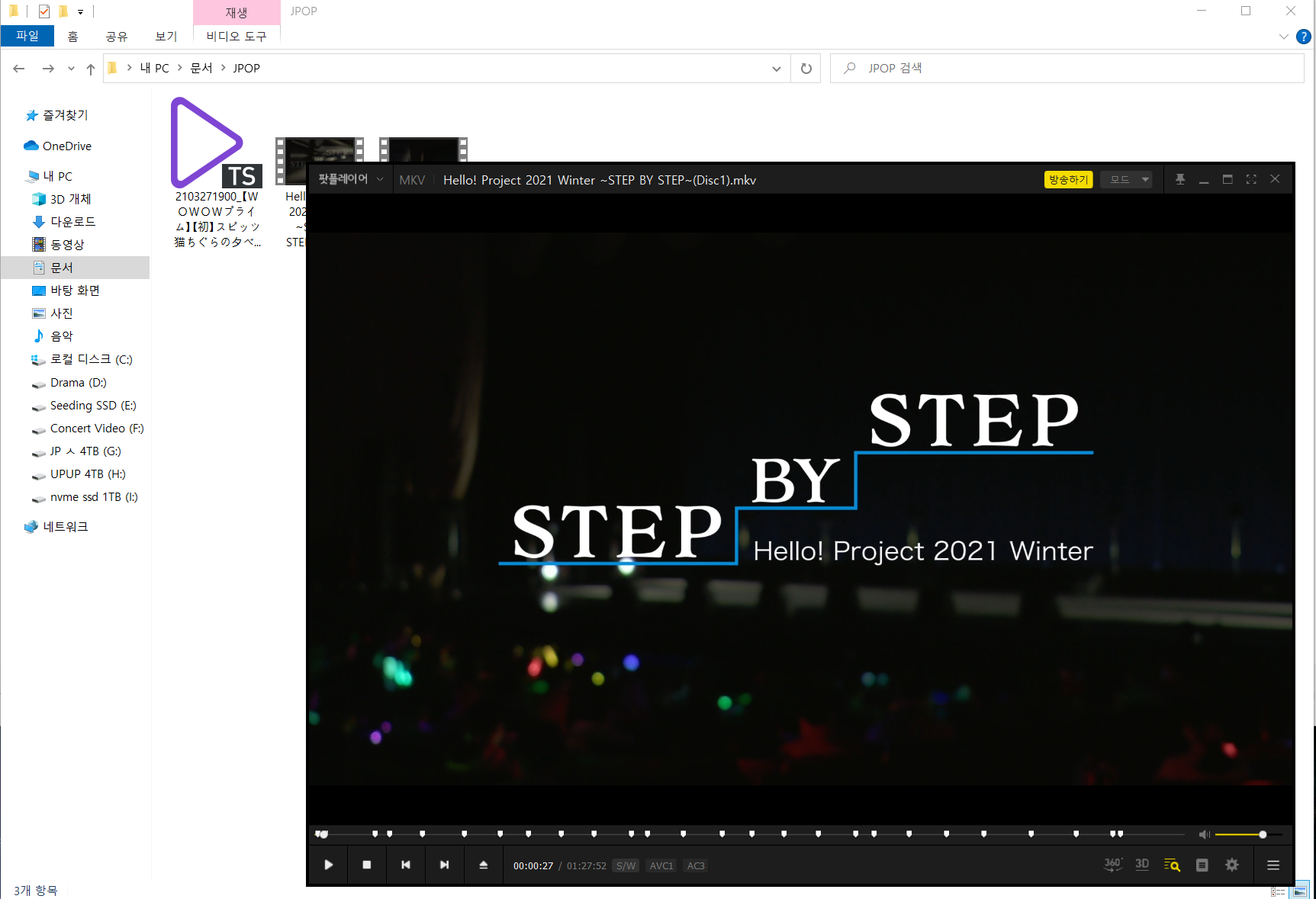1316x899 pixels.
Task: Play the video in PotPlayer
Action: [x=328, y=865]
